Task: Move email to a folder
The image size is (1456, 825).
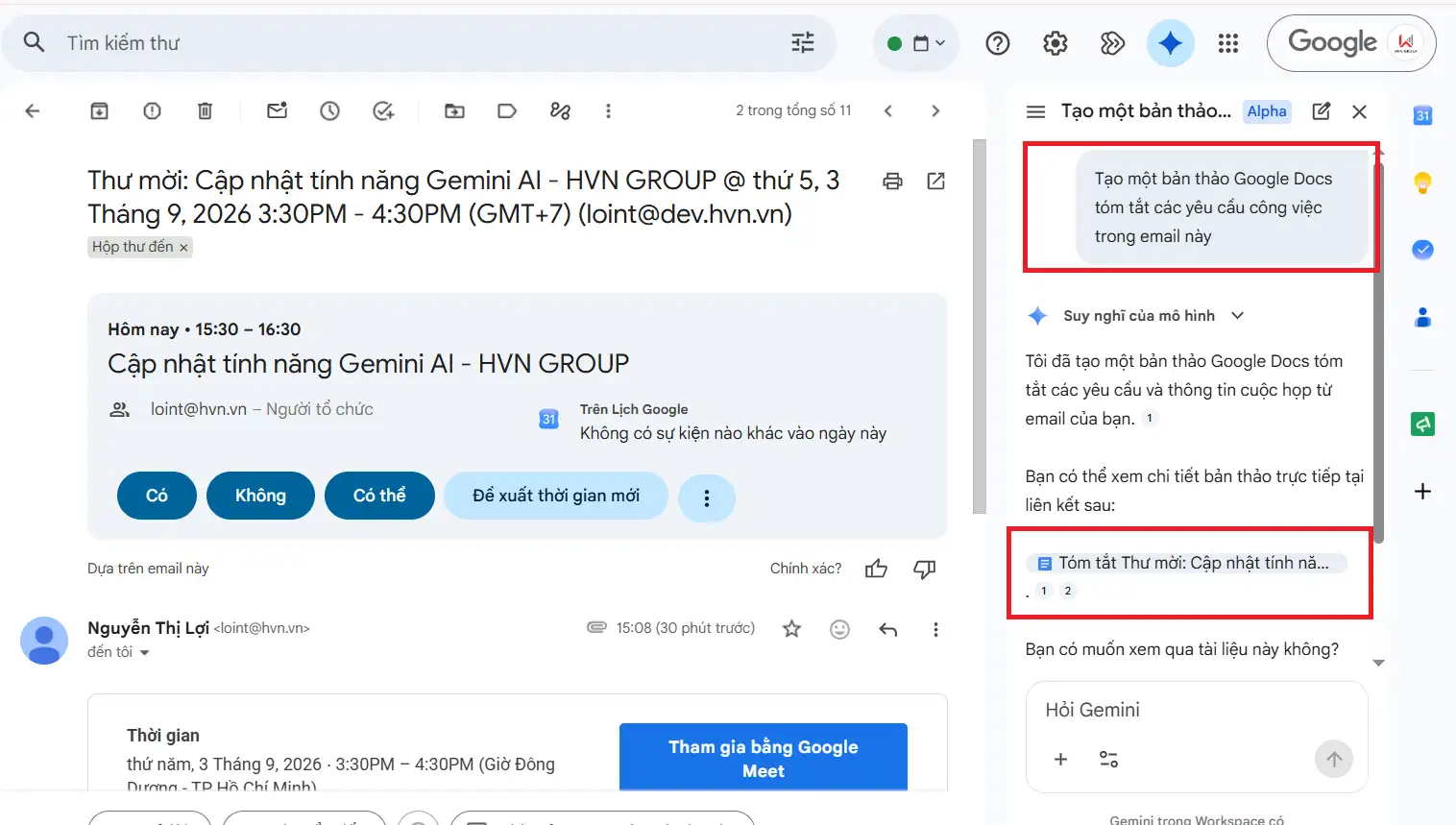Action: point(455,111)
